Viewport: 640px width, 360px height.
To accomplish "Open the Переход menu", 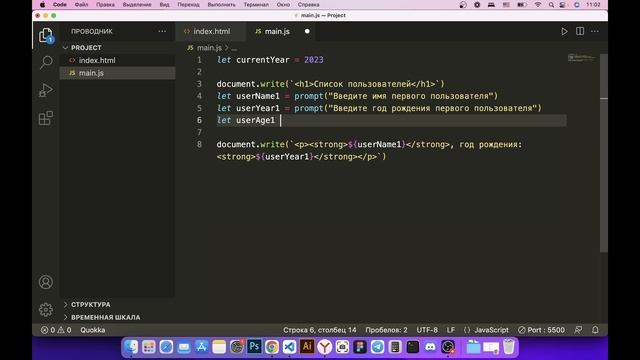I will click(x=189, y=5).
